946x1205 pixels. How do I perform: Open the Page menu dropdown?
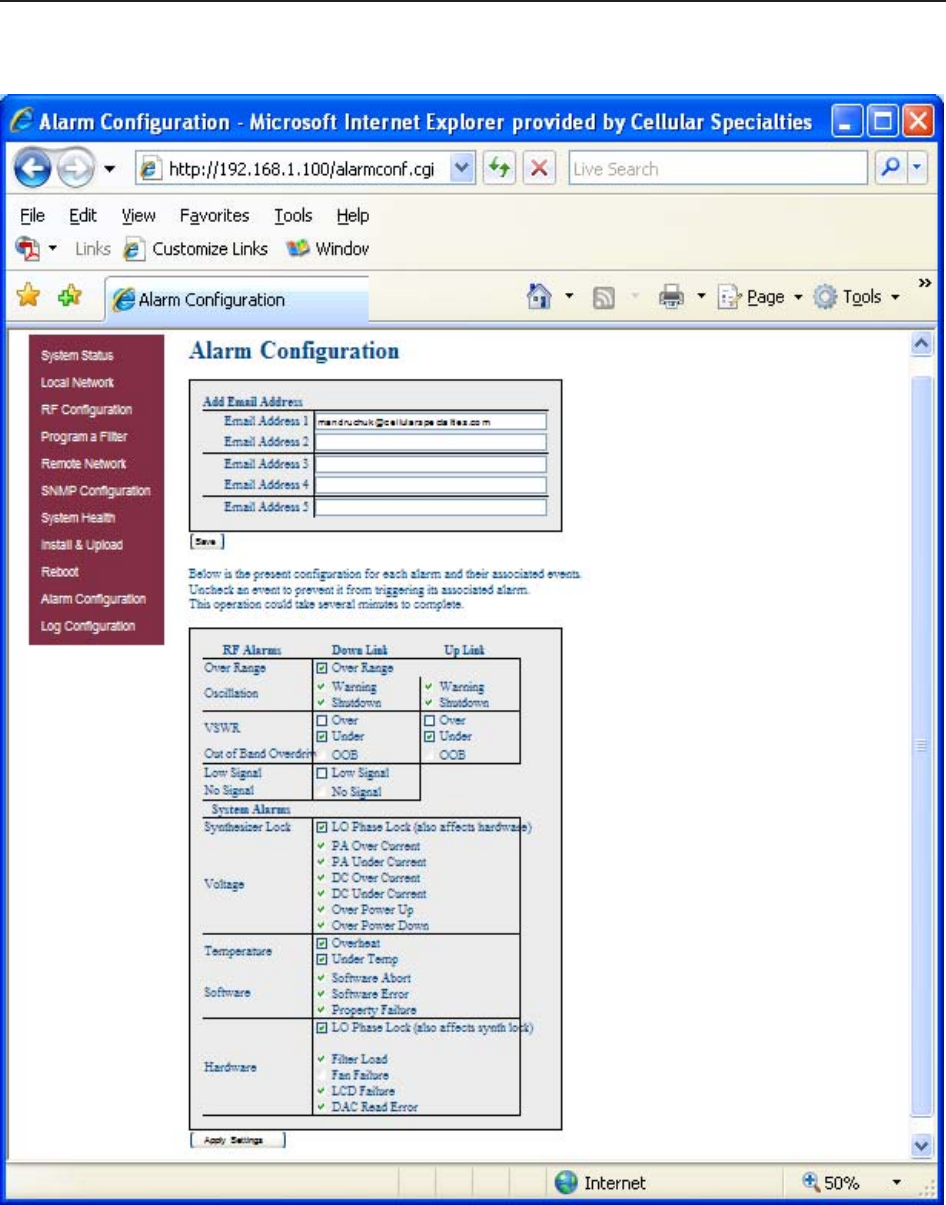click(x=759, y=297)
